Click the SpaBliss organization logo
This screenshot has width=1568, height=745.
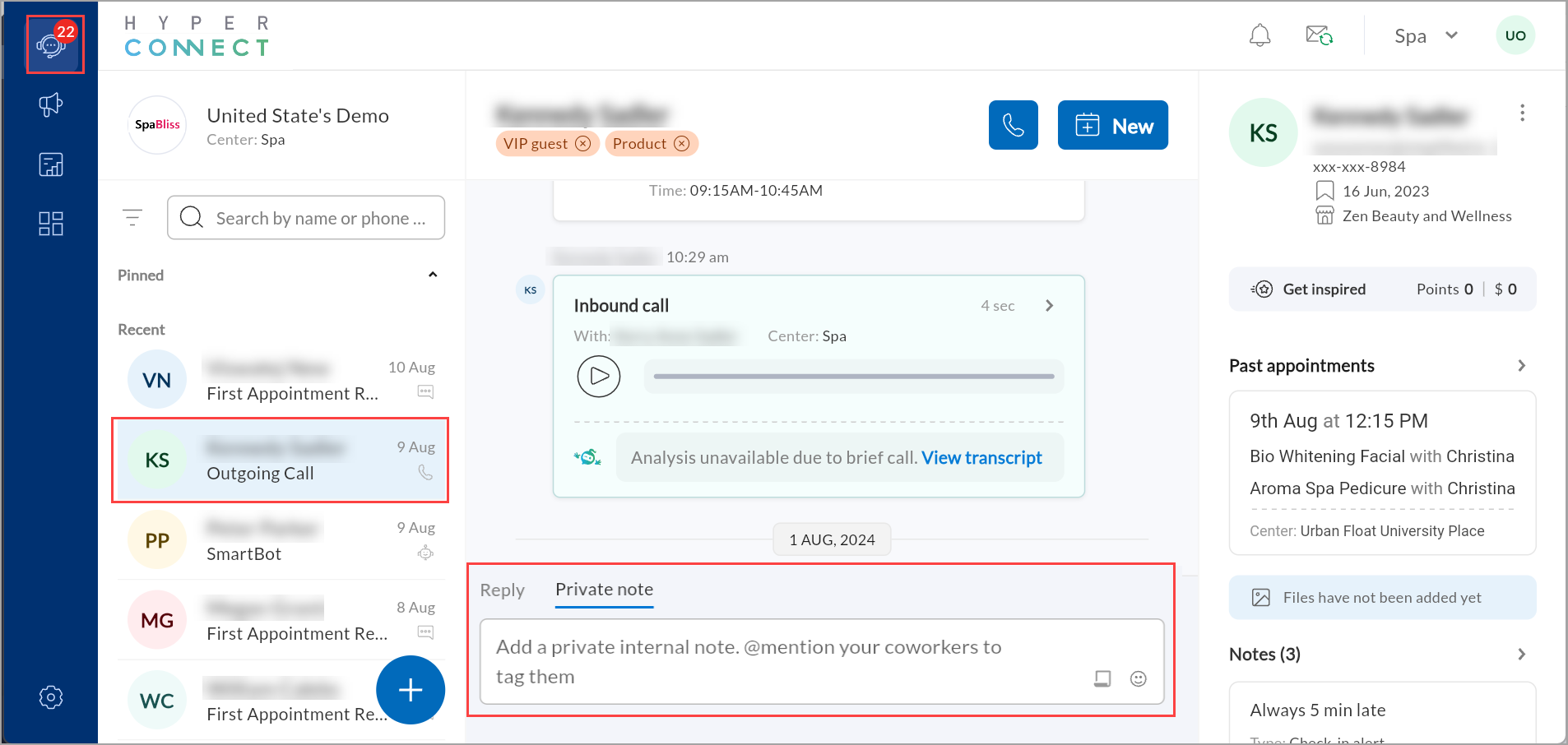tap(157, 125)
